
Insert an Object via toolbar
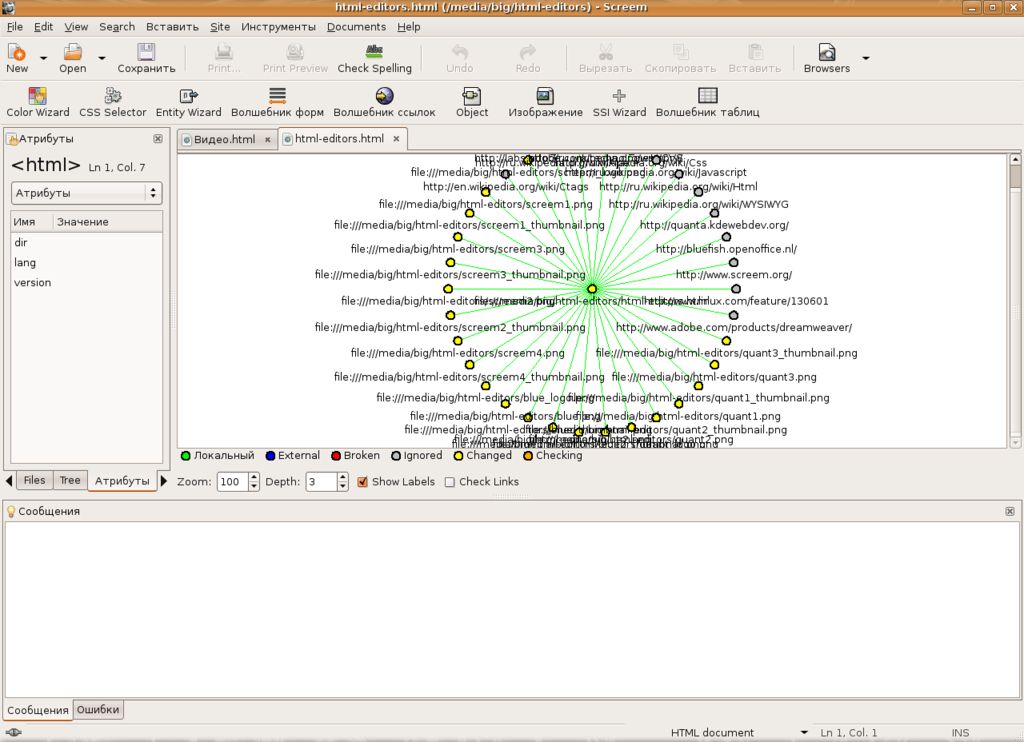472,103
